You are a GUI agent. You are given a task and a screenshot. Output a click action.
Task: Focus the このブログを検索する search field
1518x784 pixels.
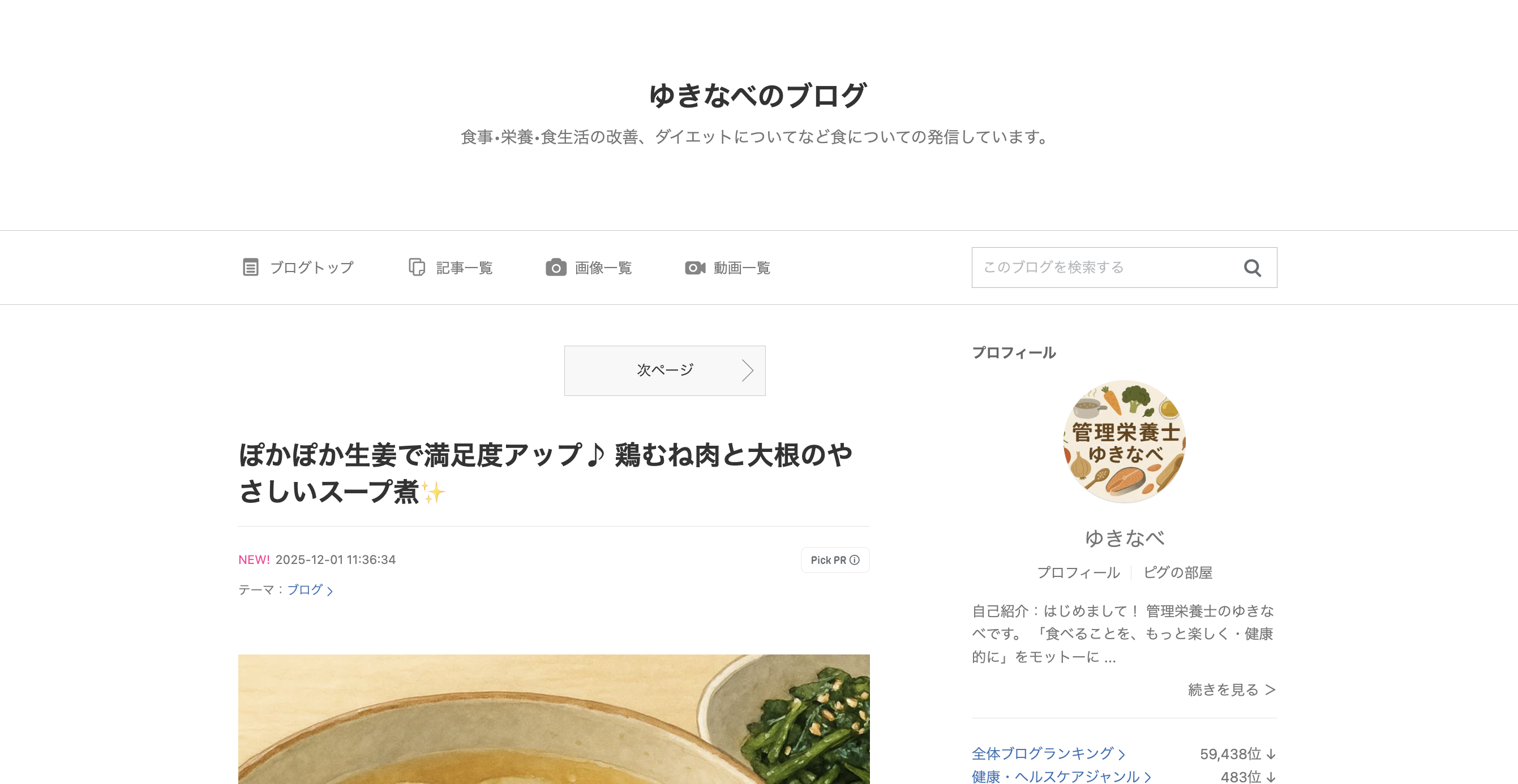pos(1105,268)
